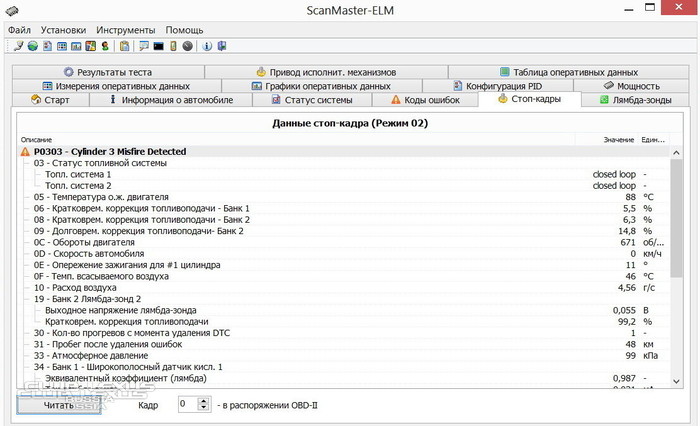Increase the Кадр value with up arrow

tap(204, 399)
